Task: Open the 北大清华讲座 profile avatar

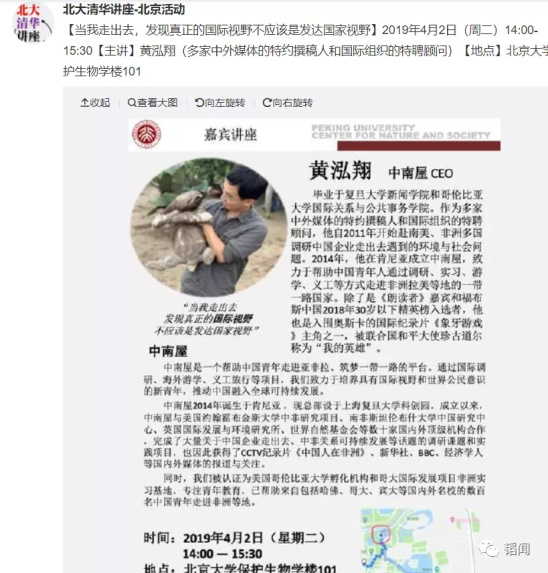Action: click(33, 23)
